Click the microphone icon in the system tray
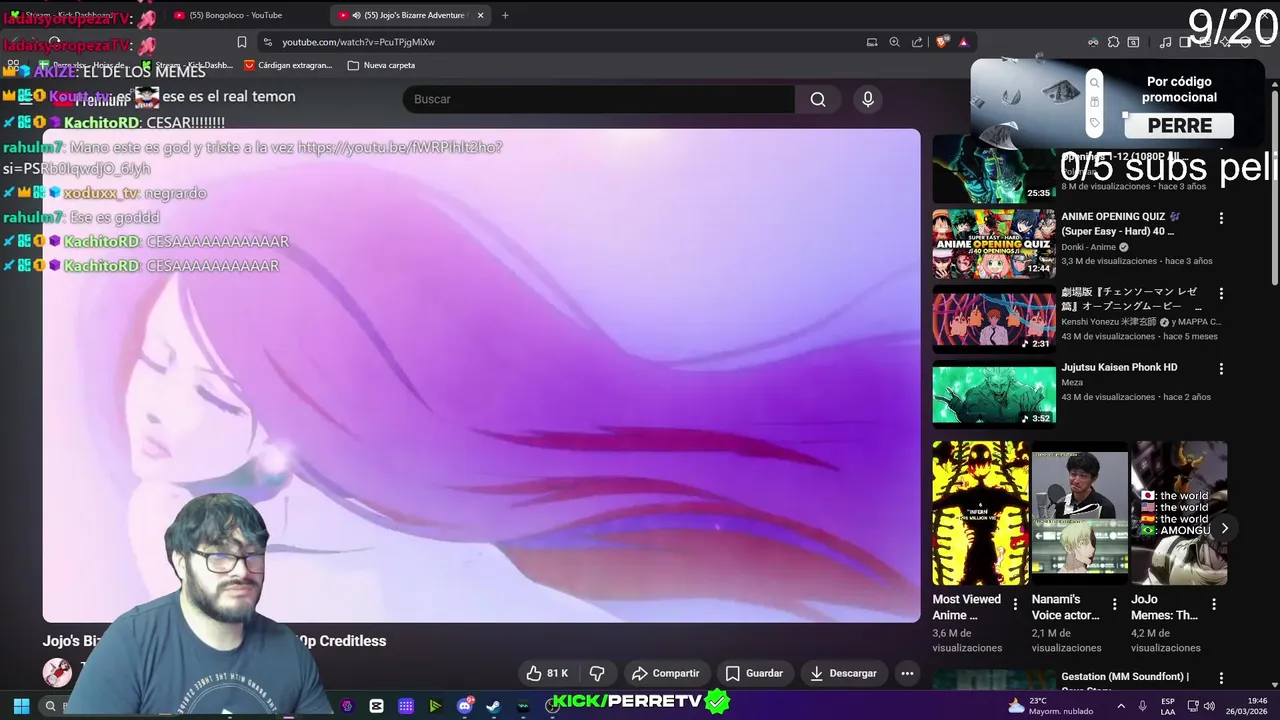1280x720 pixels. coord(1142,706)
